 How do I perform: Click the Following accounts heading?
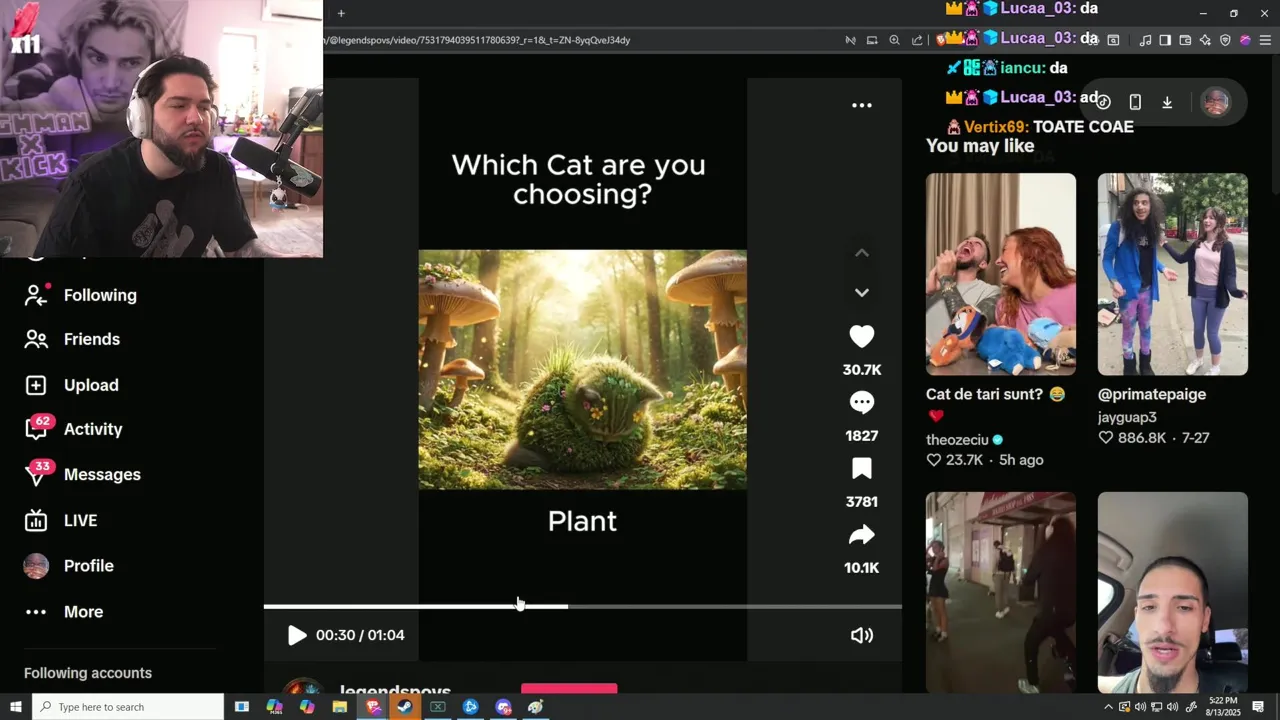88,673
